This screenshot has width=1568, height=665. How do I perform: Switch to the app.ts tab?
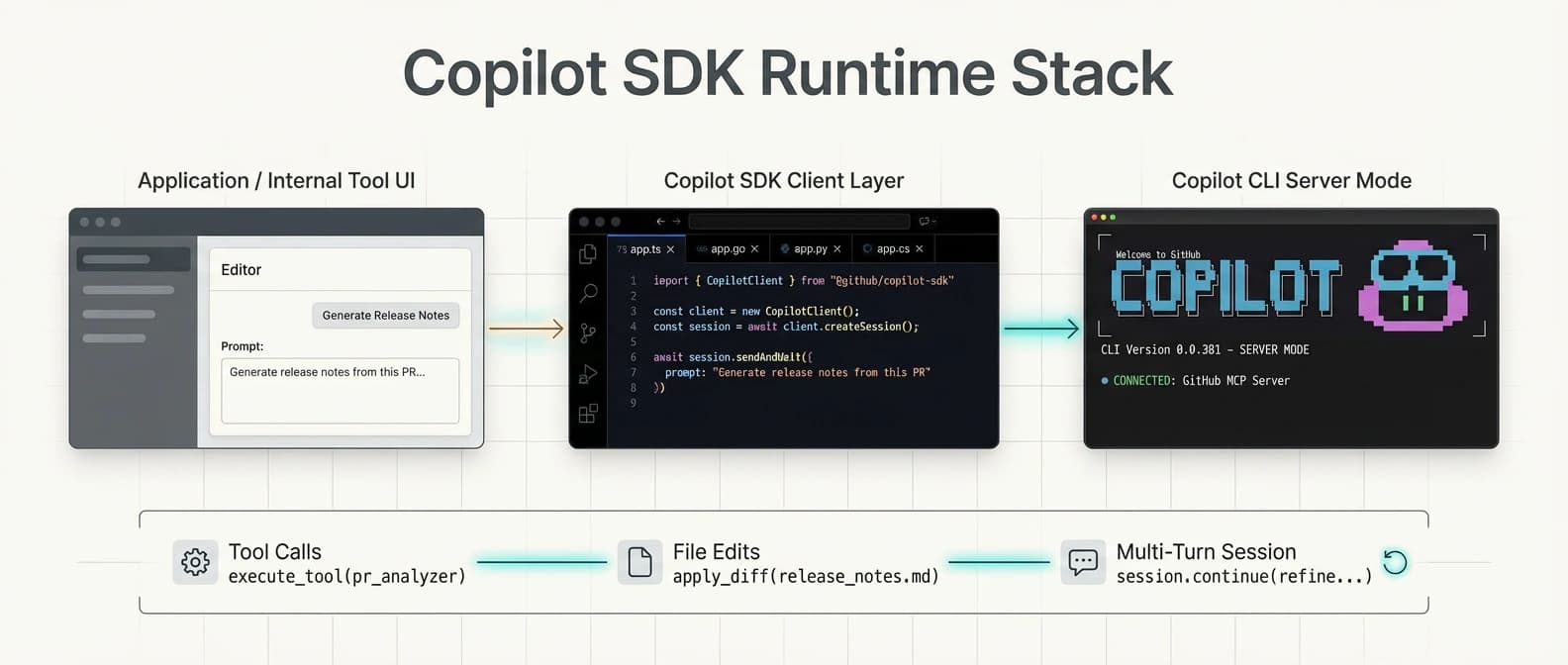pyautogui.click(x=645, y=249)
